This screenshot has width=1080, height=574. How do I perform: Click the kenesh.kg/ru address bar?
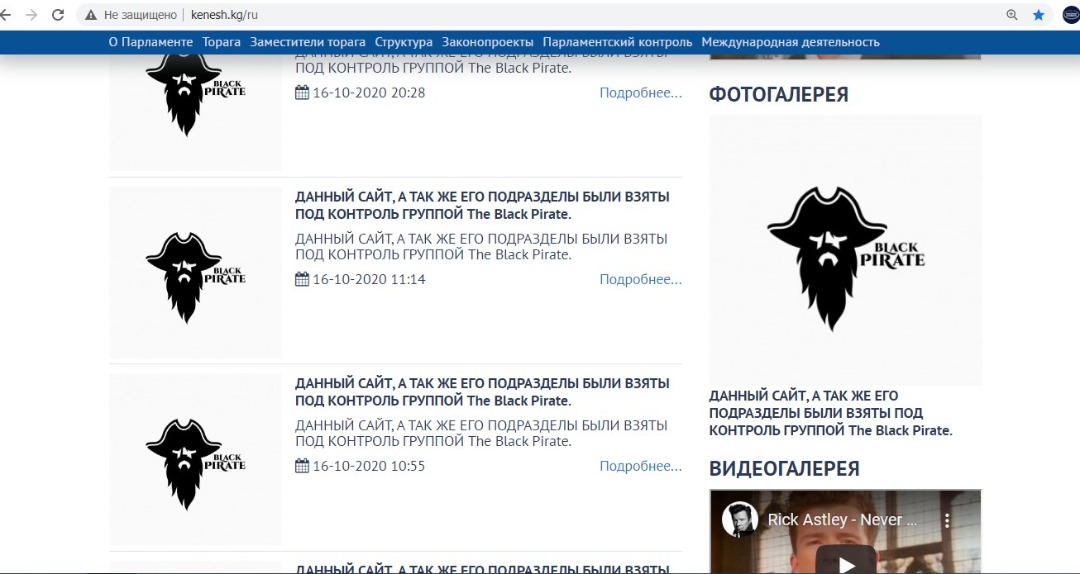(x=565, y=15)
